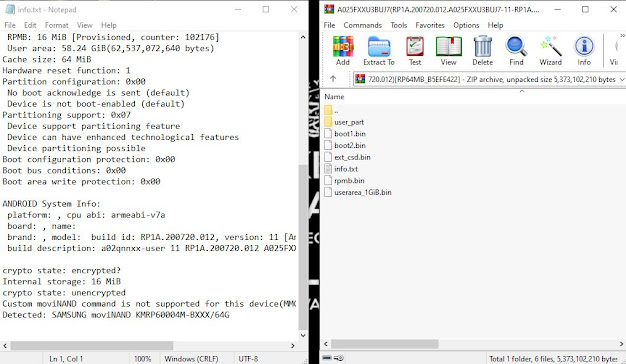
Task: Open the Notepad Edit menu
Action: click(30, 25)
